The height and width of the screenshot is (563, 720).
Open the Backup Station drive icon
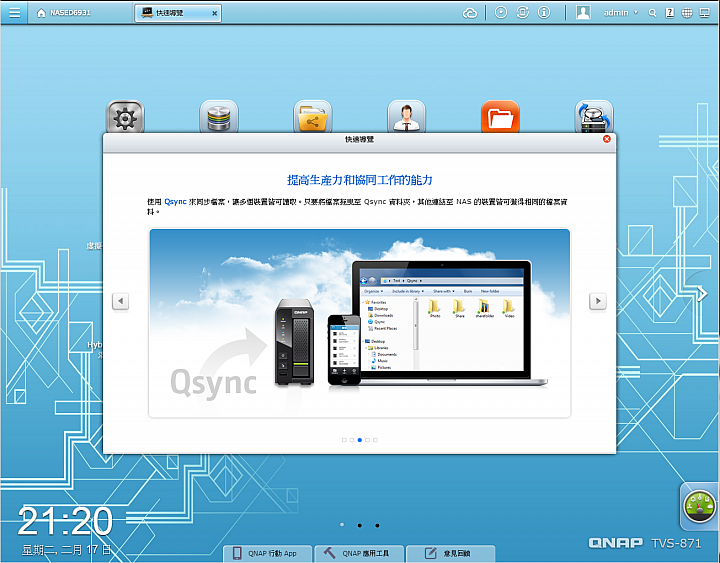click(x=594, y=117)
